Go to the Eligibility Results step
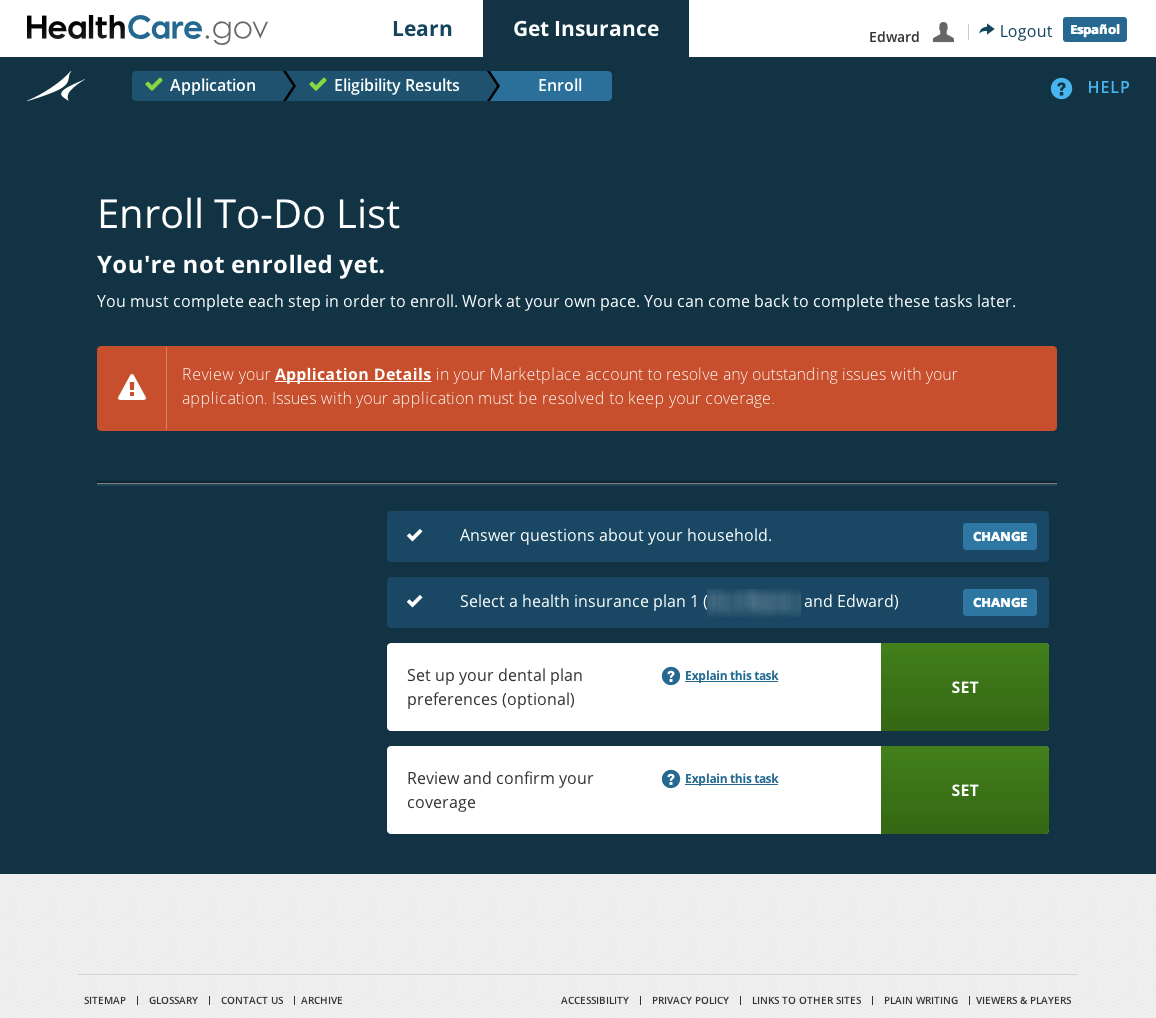Screen dimensions: 1156x1018 pyautogui.click(x=391, y=86)
